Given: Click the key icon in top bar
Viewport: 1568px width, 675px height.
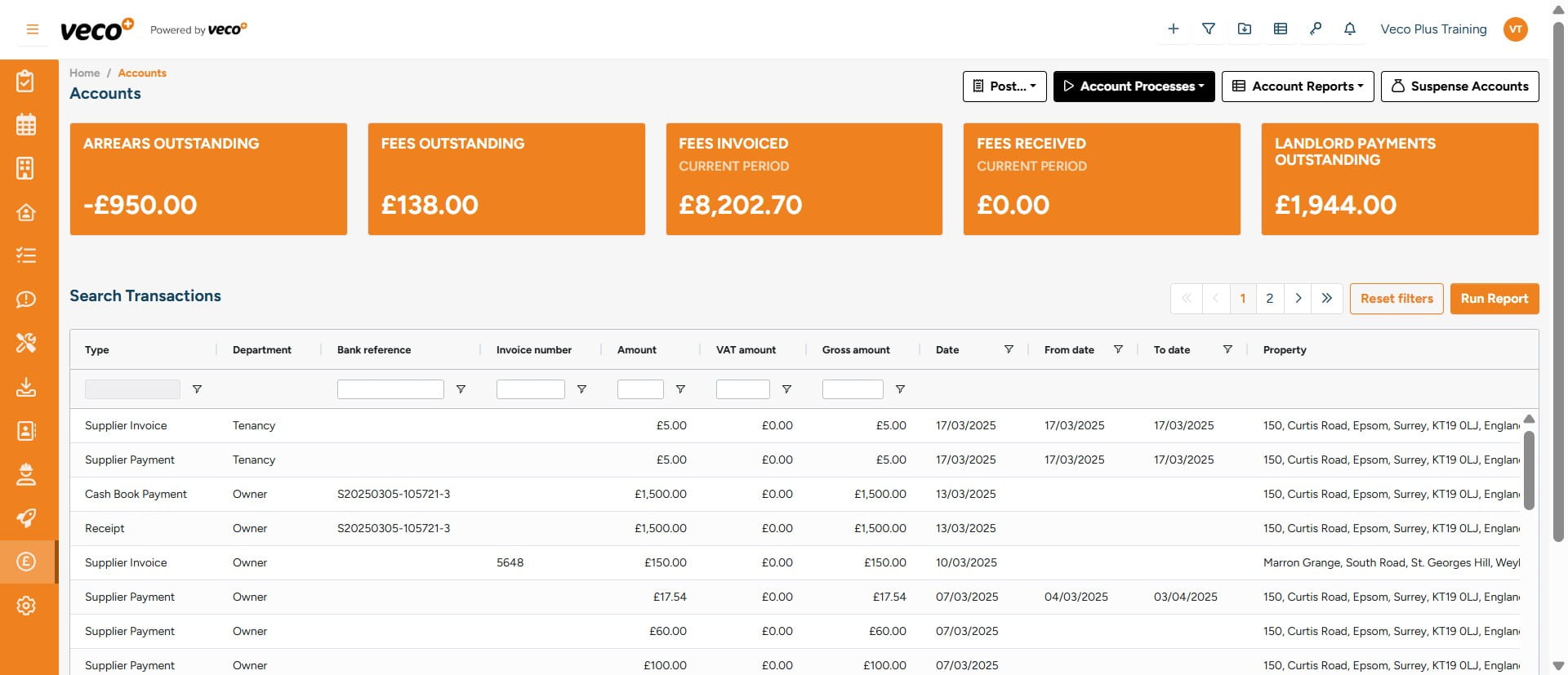Looking at the screenshot, I should 1315,29.
